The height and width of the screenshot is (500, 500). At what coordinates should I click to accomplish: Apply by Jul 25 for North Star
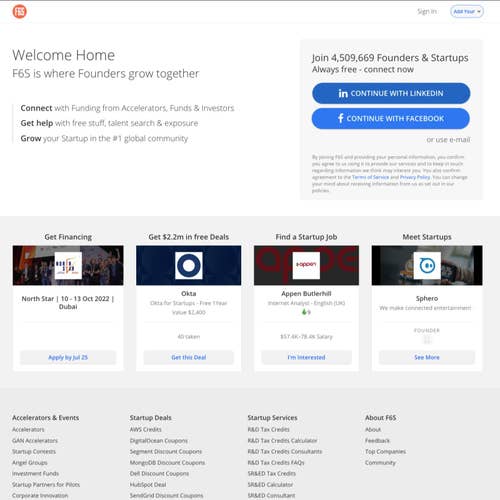coord(68,357)
